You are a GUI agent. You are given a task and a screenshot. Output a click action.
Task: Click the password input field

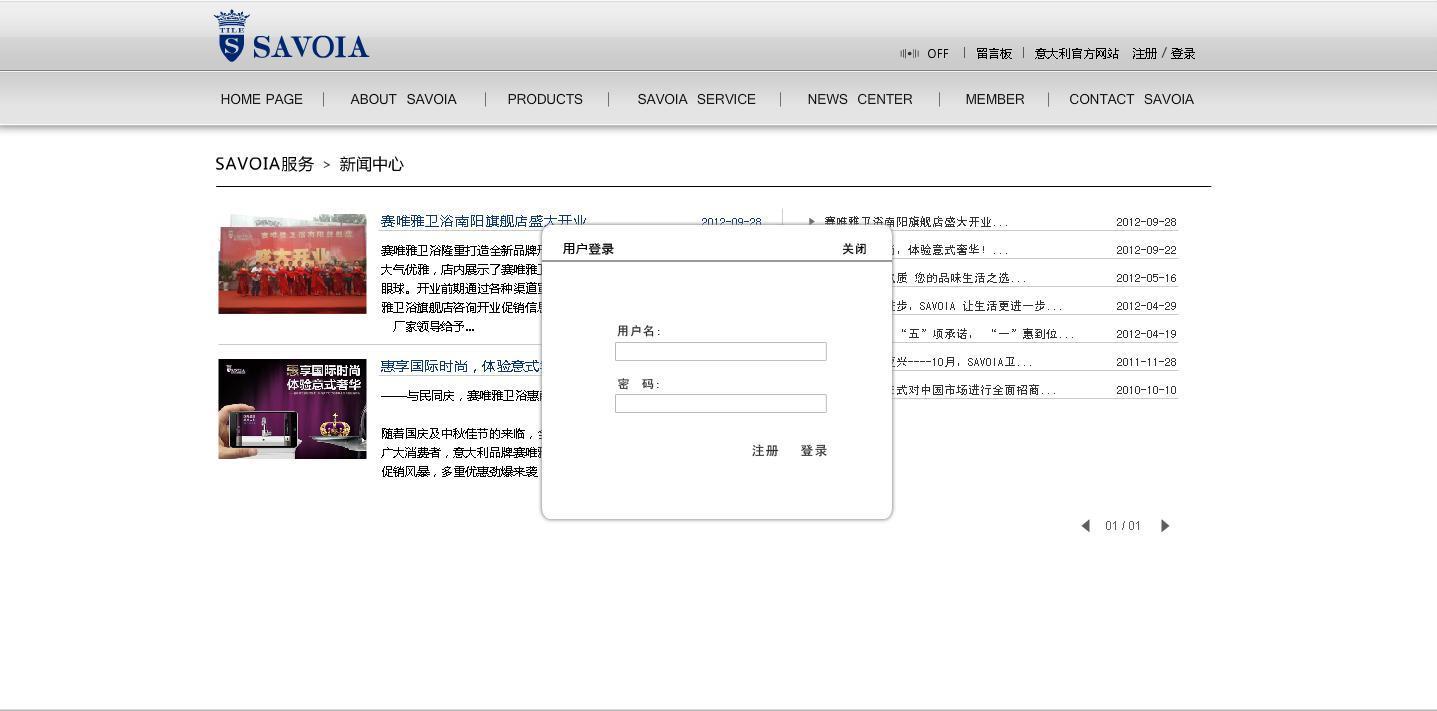[720, 403]
